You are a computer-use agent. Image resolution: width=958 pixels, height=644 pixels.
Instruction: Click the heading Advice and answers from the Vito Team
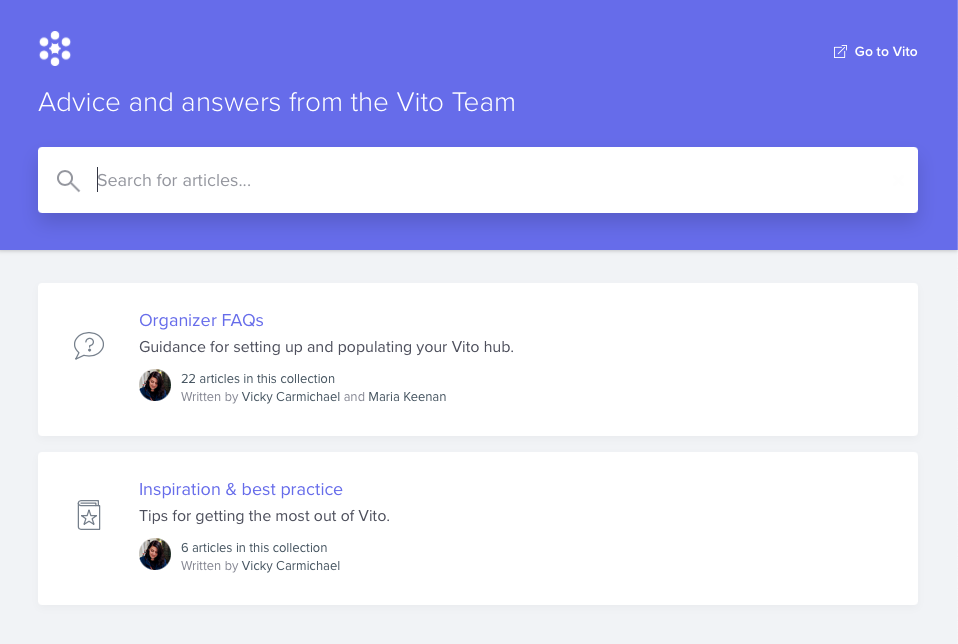(x=276, y=102)
